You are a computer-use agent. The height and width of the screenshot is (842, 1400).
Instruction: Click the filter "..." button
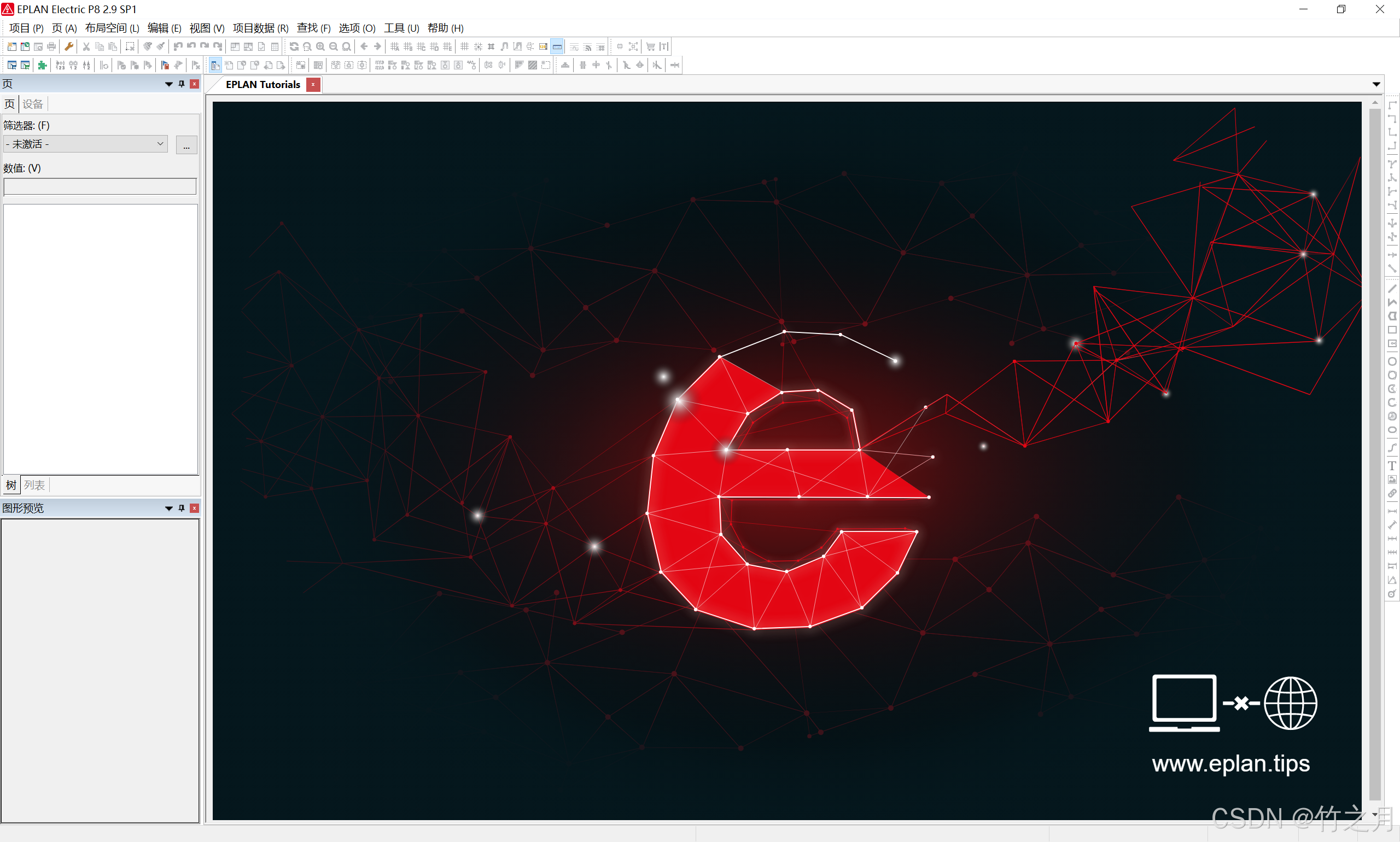186,145
